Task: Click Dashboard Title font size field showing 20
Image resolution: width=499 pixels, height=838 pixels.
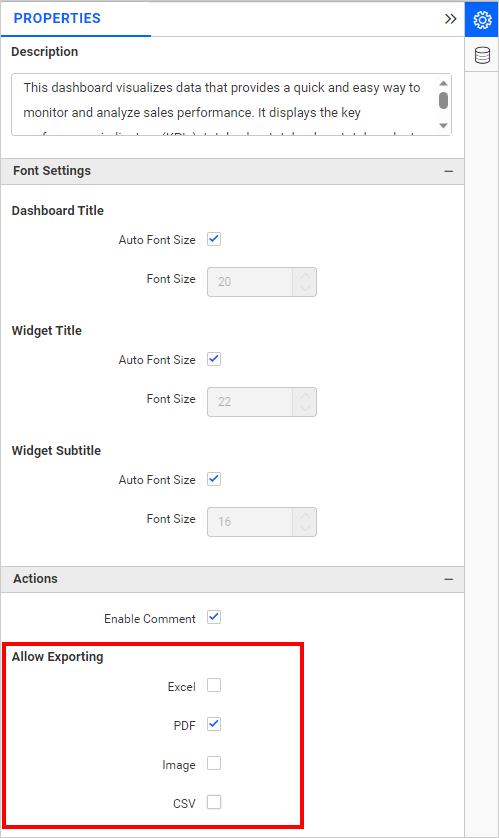Action: [x=250, y=282]
